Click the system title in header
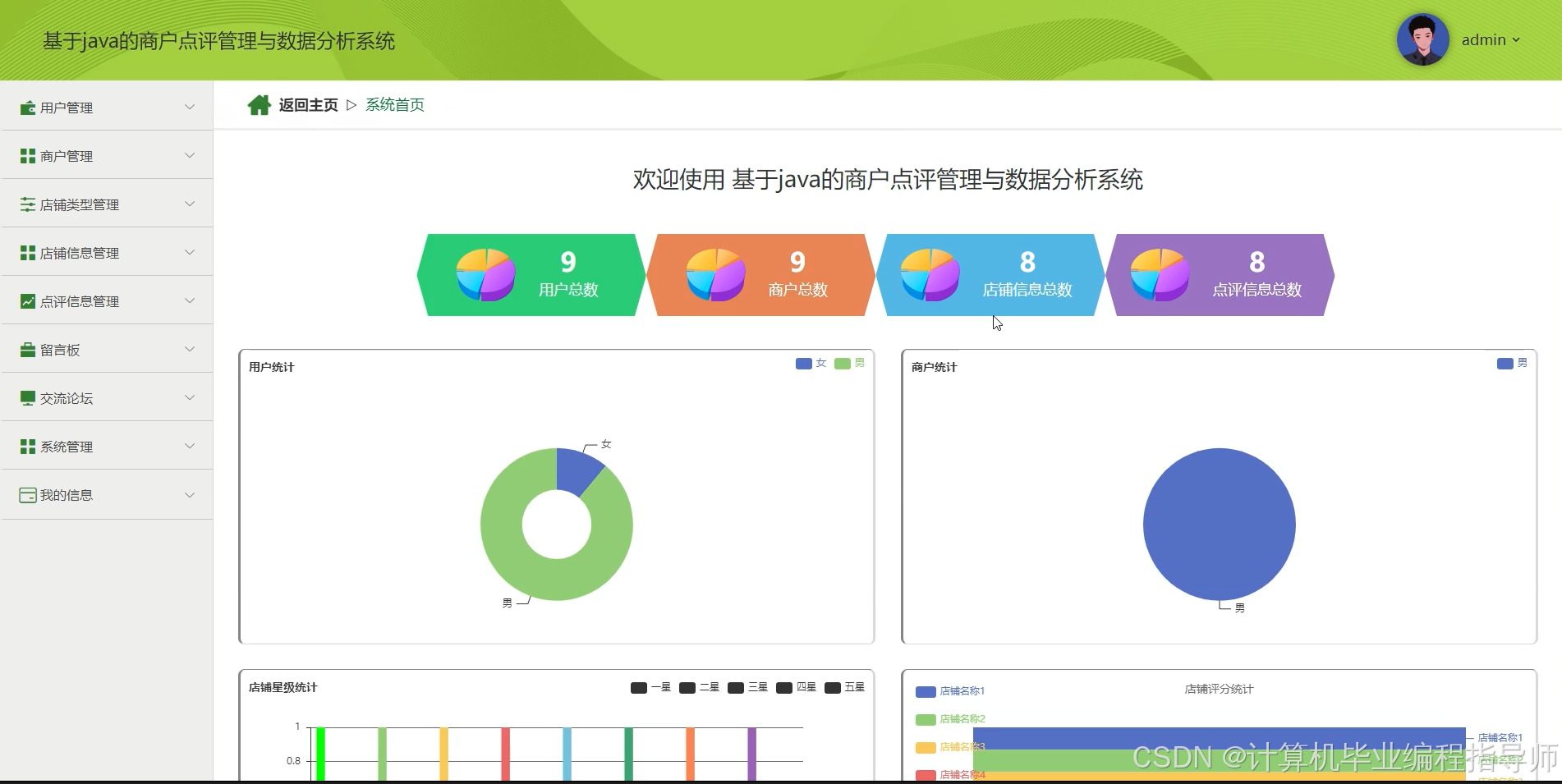This screenshot has height=784, width=1562. (x=218, y=41)
